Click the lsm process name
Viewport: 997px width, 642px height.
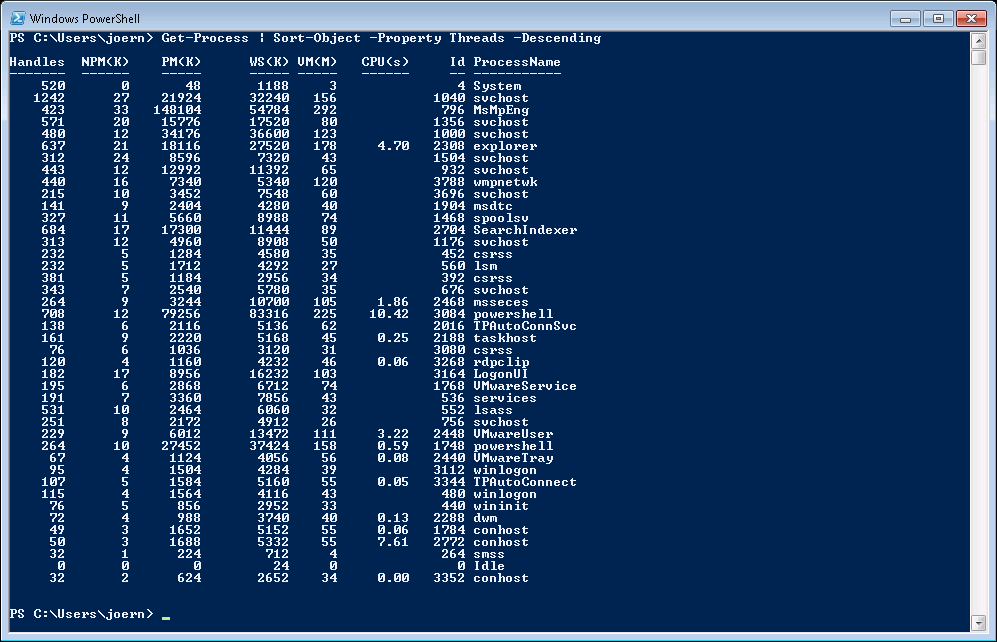point(485,266)
